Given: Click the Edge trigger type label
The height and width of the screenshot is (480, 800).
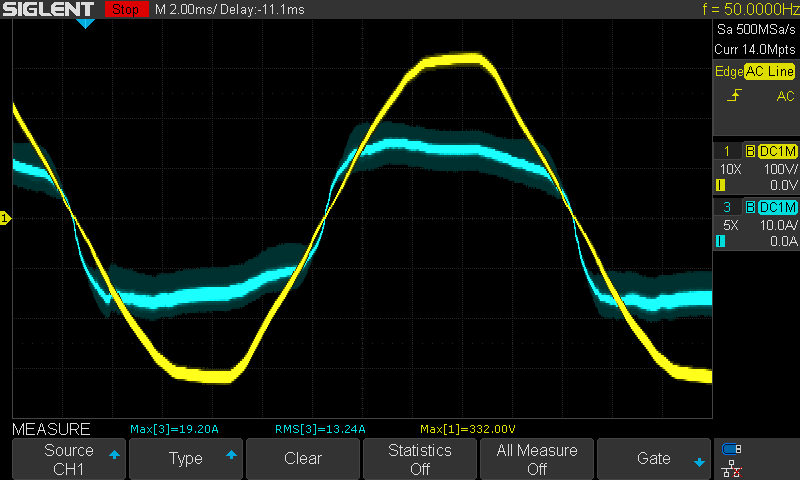Looking at the screenshot, I should point(729,71).
